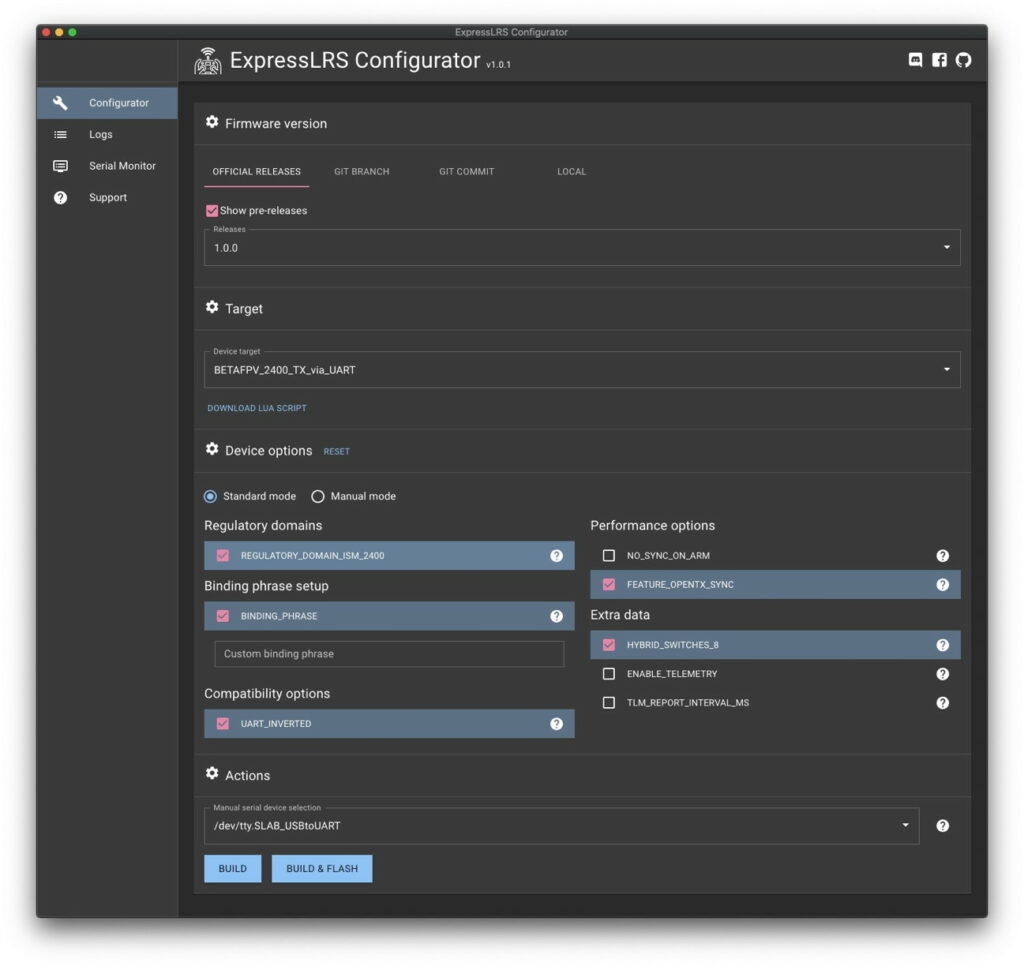Click the DOWNLOAD LUA SCRIPT link

257,408
